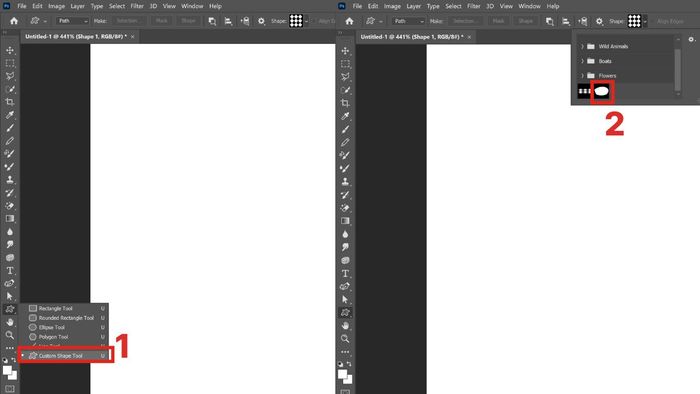Open foreground color swatch in left window
The image size is (700, 394).
pyautogui.click(x=7, y=370)
